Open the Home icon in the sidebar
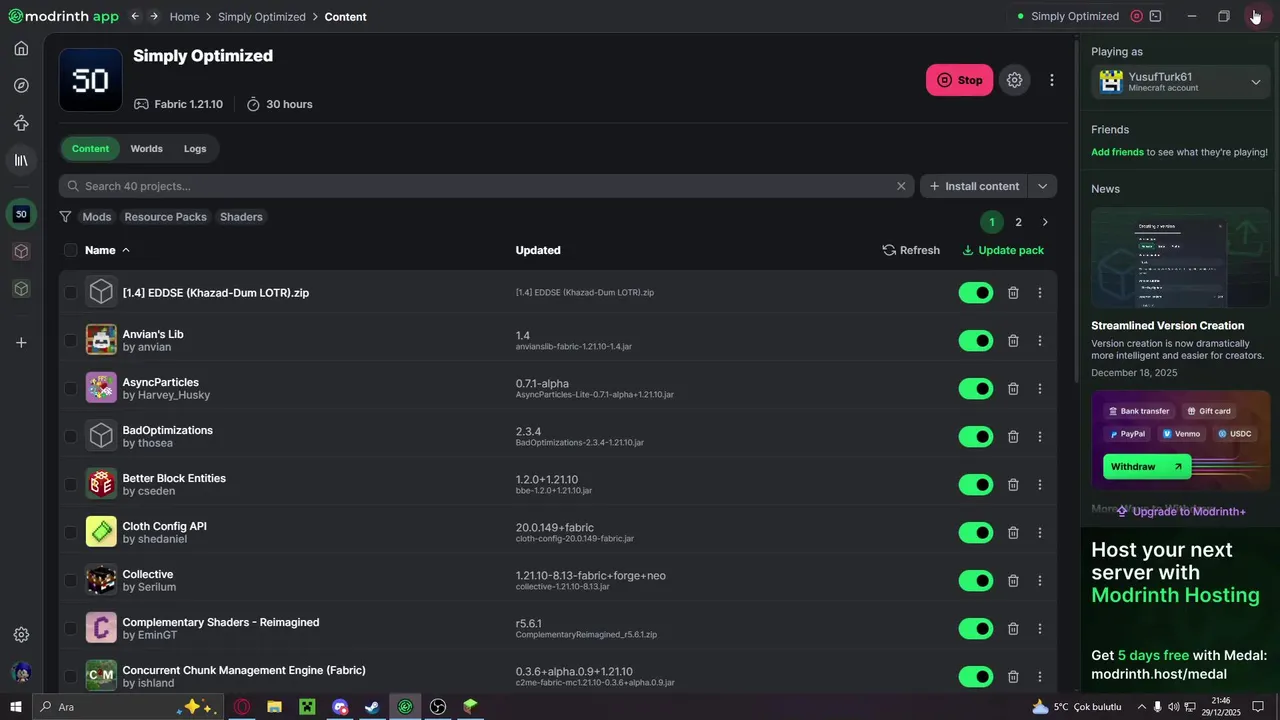 [21, 48]
